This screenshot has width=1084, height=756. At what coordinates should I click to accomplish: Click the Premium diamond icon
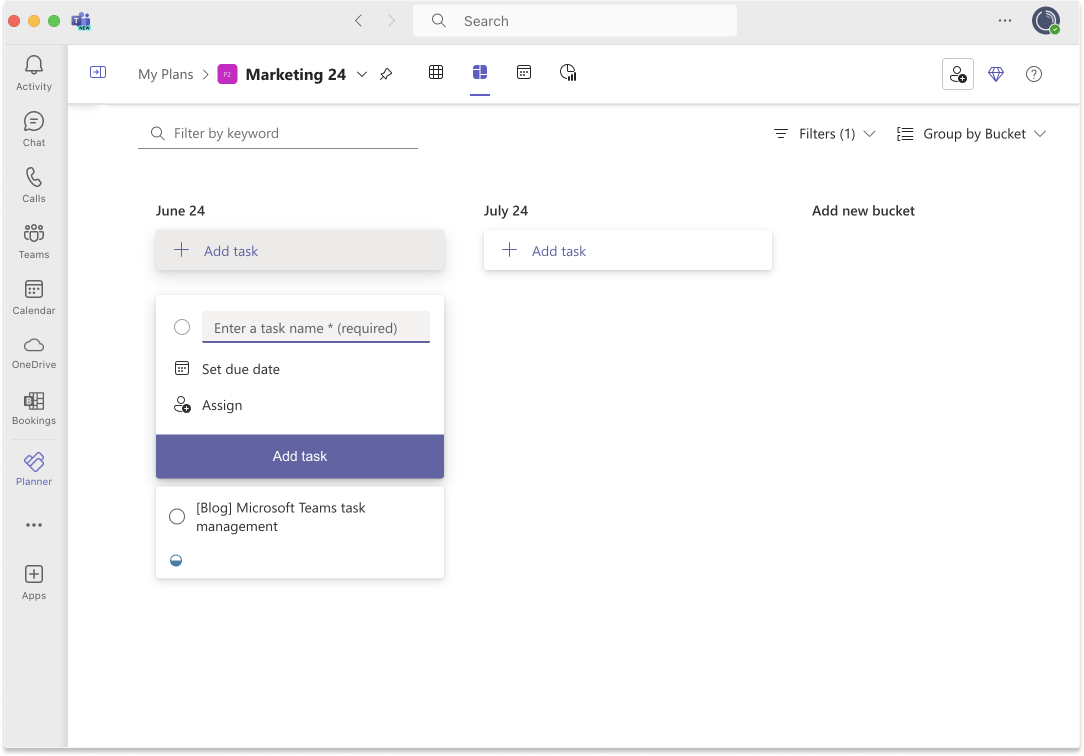point(996,73)
